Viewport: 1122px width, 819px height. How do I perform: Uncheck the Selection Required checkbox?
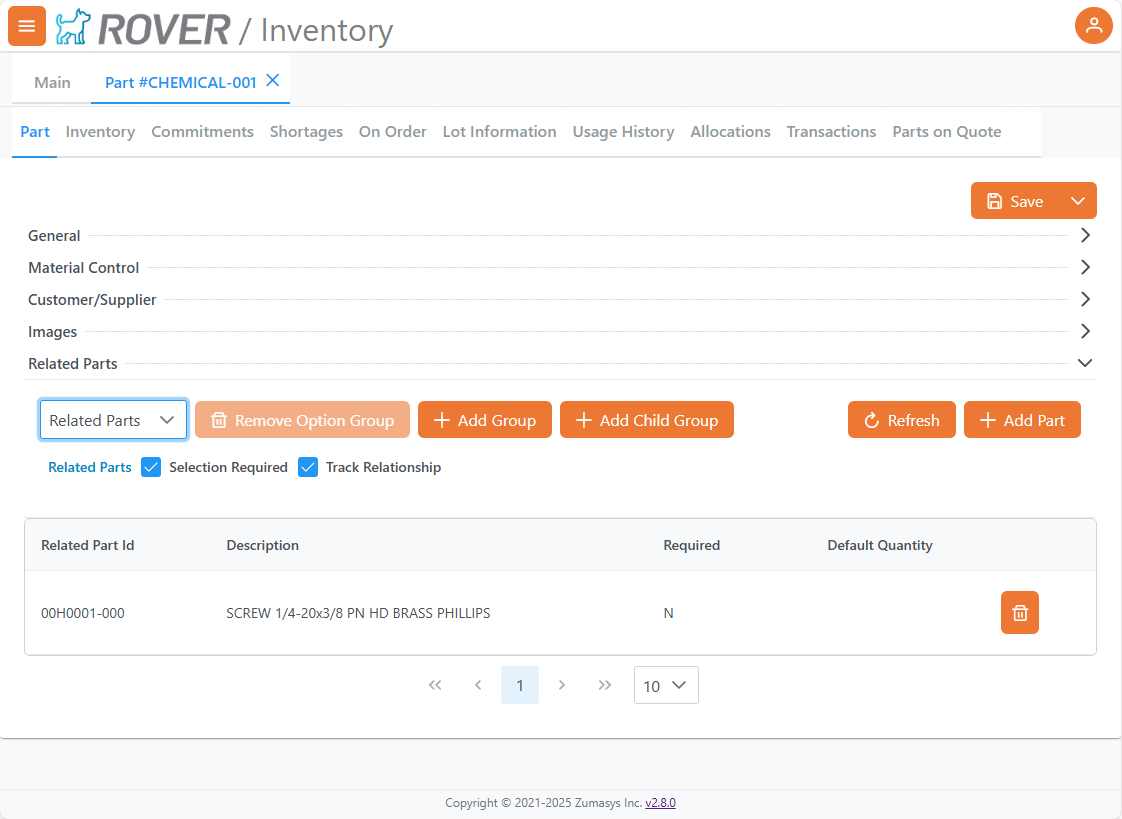tap(151, 467)
